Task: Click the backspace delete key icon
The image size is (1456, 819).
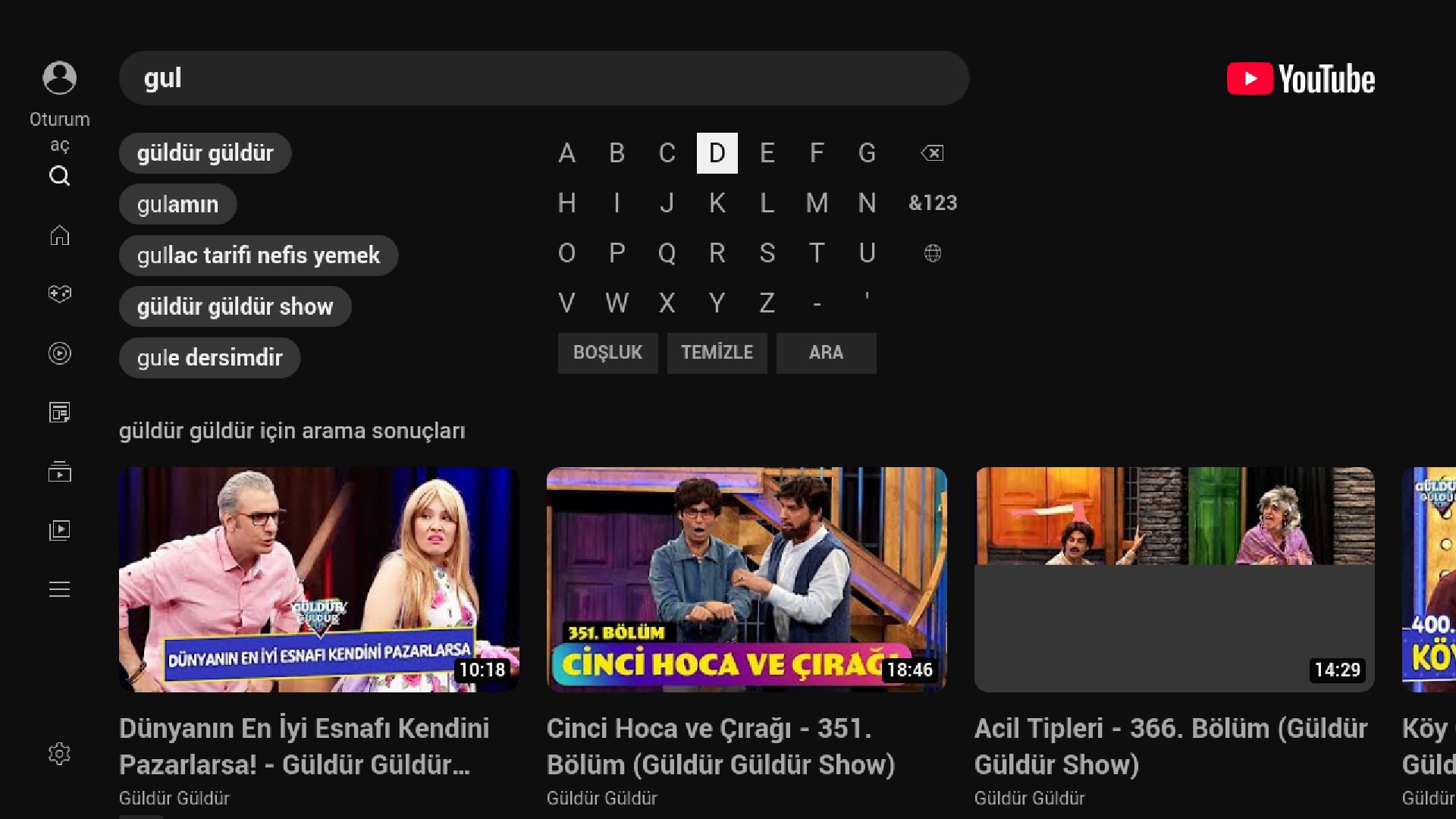Action: 932,153
